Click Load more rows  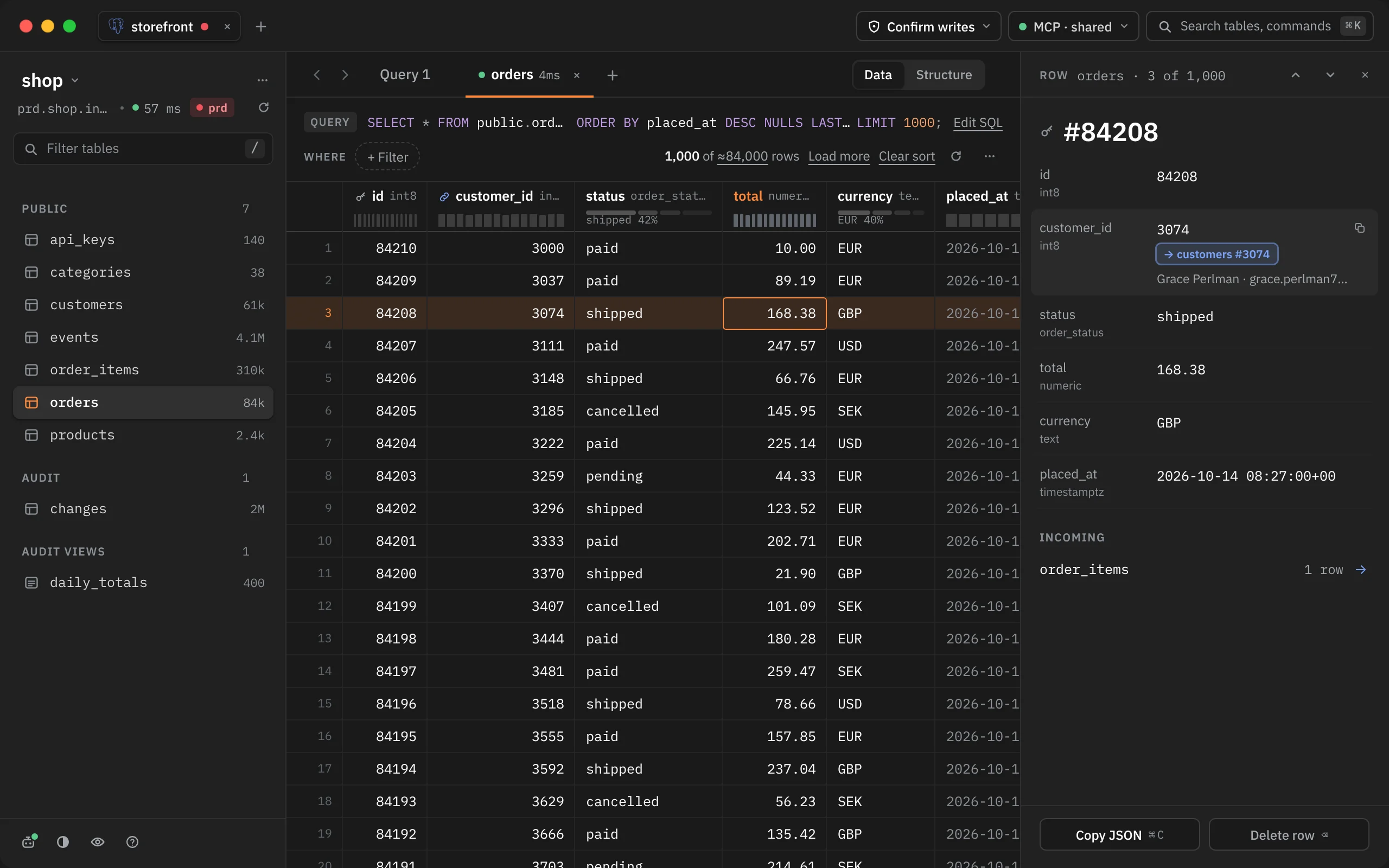pyautogui.click(x=839, y=156)
